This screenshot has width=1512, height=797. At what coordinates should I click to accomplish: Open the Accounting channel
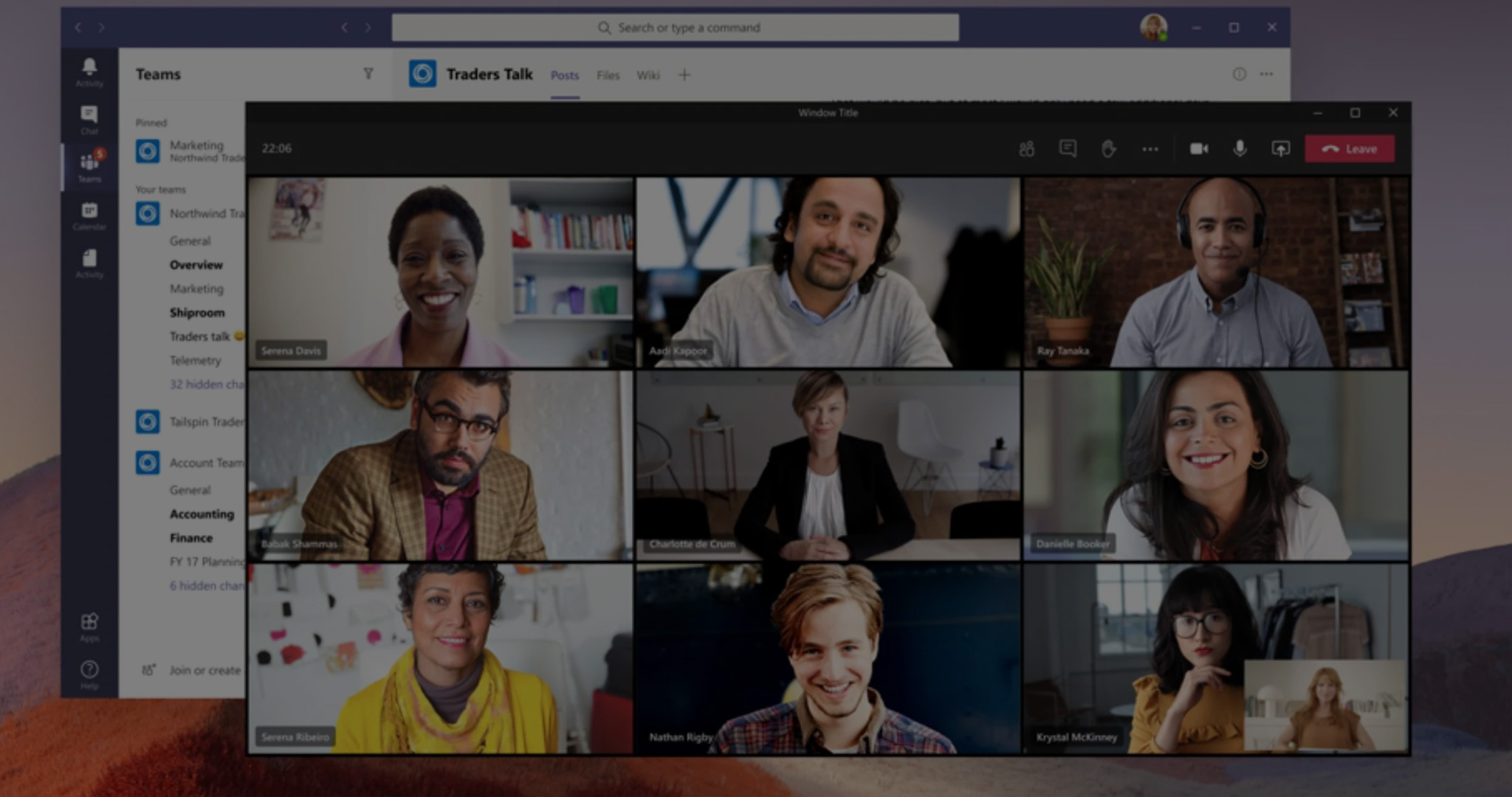(202, 514)
